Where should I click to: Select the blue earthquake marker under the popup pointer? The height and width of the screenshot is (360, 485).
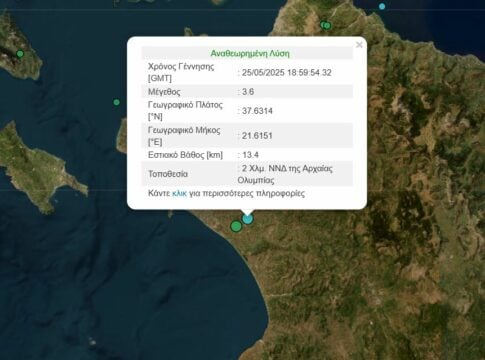point(247,219)
